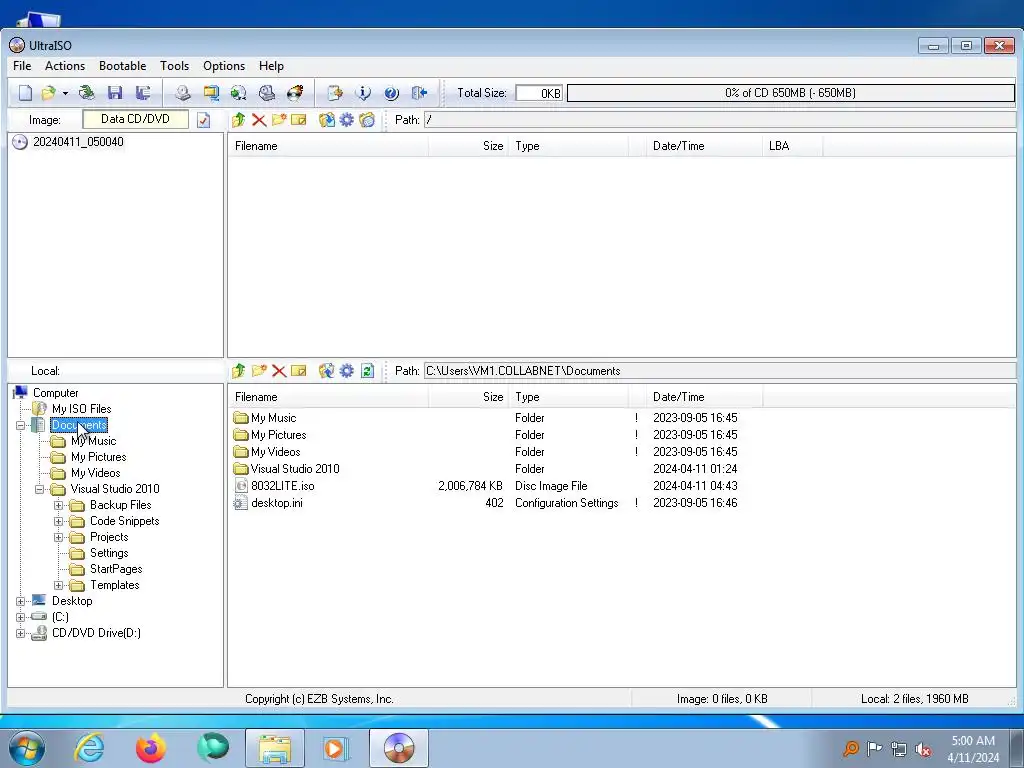Select 8032LITE.iso in the local file list

282,486
